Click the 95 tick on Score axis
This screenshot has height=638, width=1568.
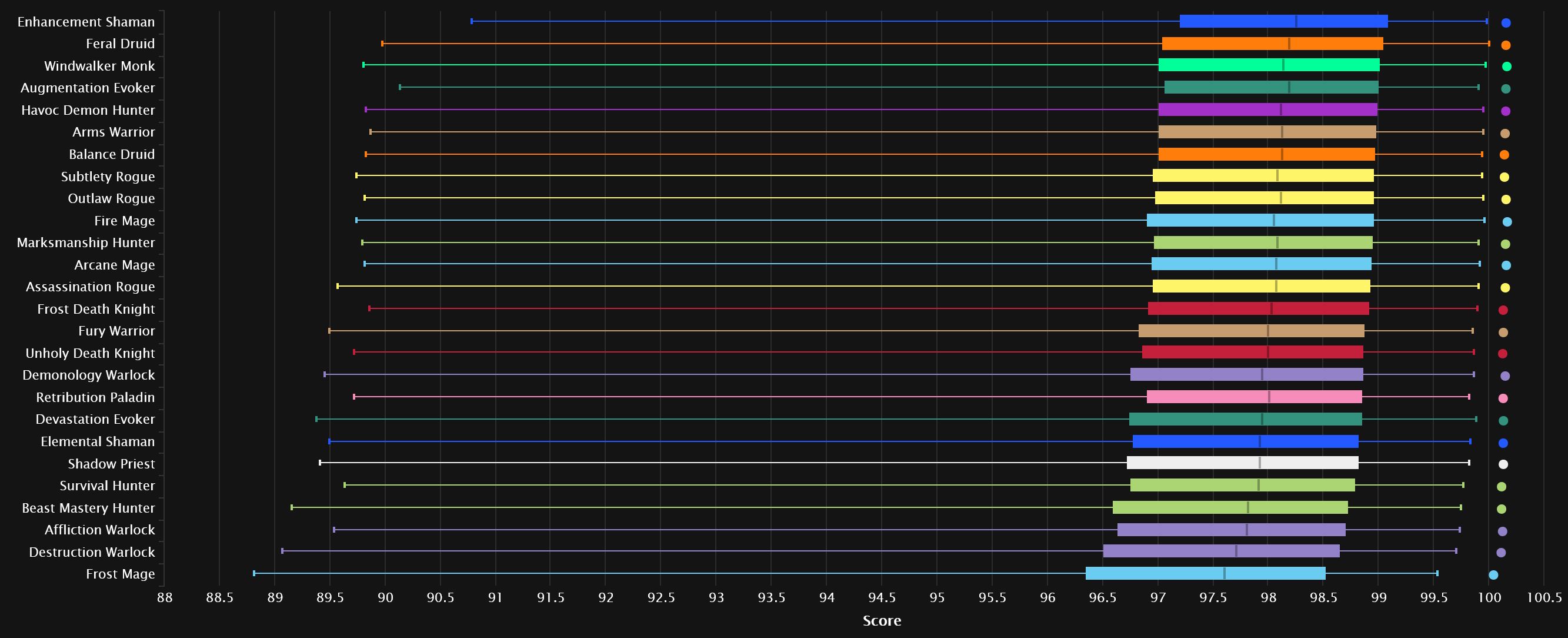pos(938,598)
